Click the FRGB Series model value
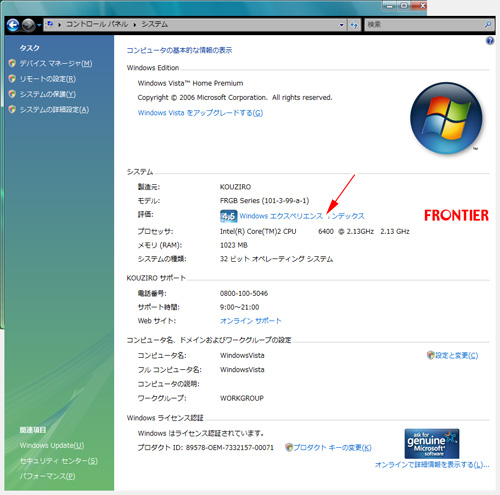 pos(264,201)
